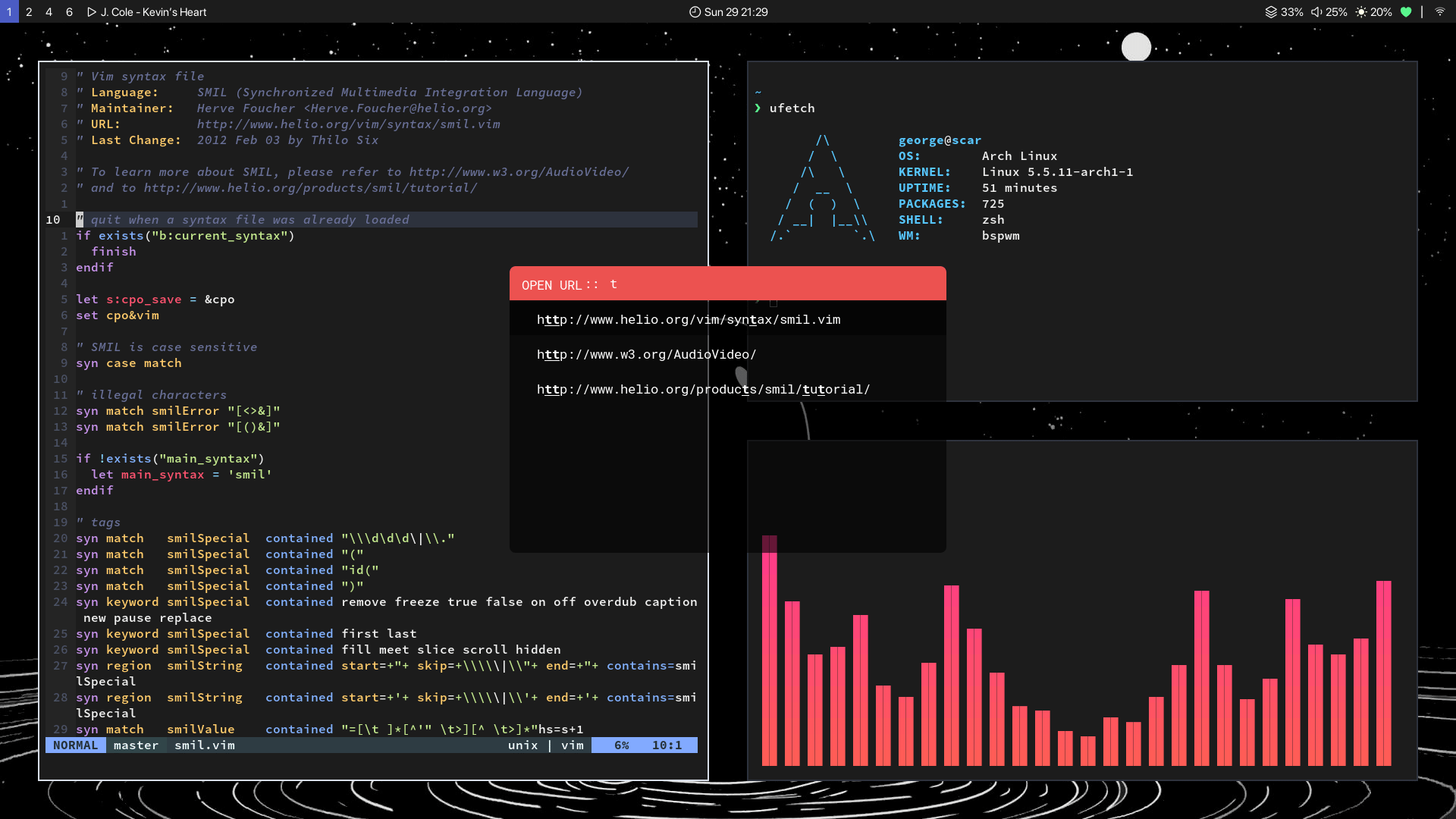The image size is (1456, 819).
Task: Open the helio.org smil tutorial URL entry
Action: pyautogui.click(x=728, y=389)
